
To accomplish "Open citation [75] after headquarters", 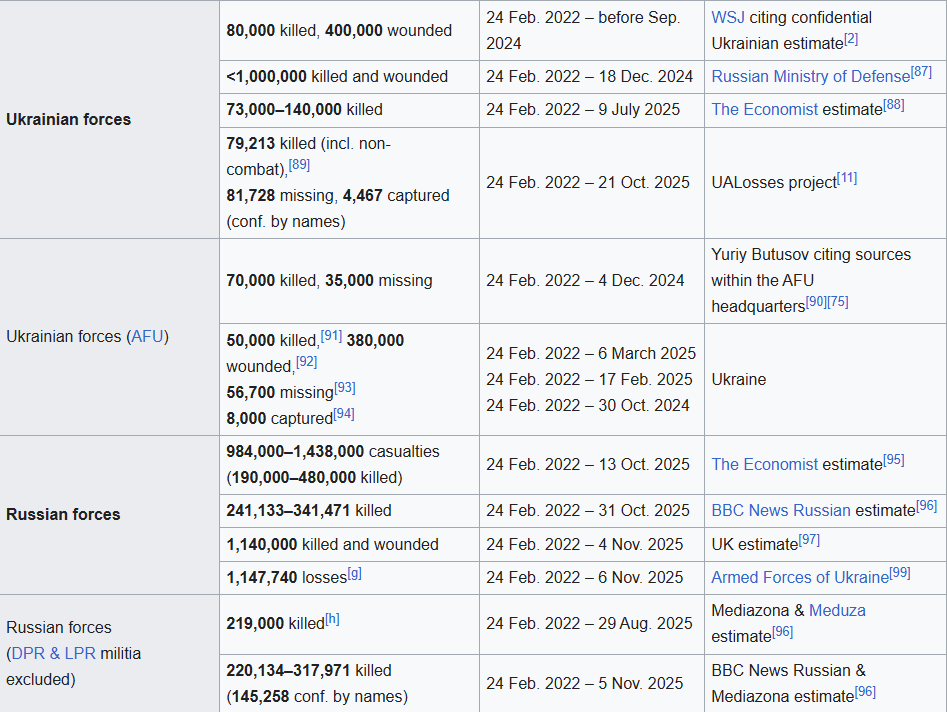I will 838,302.
